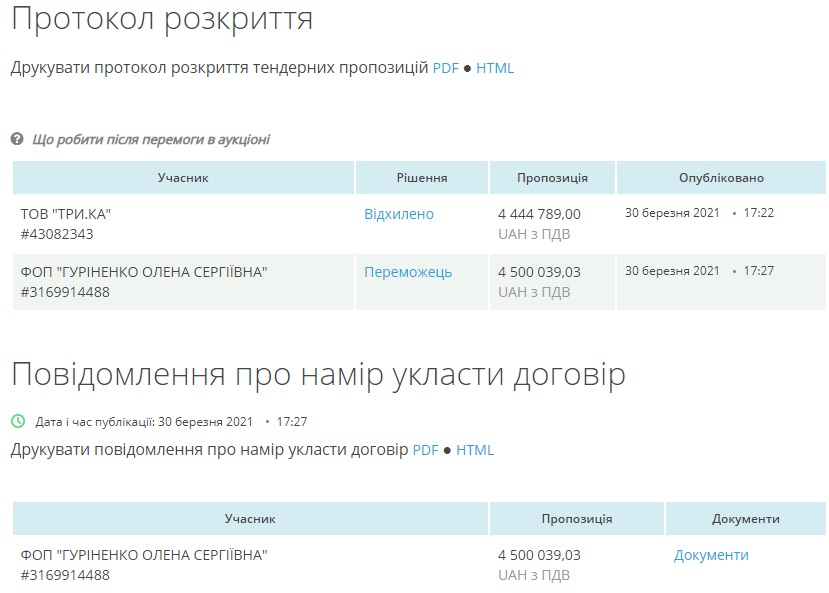
Task: Open HTML of intent to conclude contract
Action: [475, 450]
